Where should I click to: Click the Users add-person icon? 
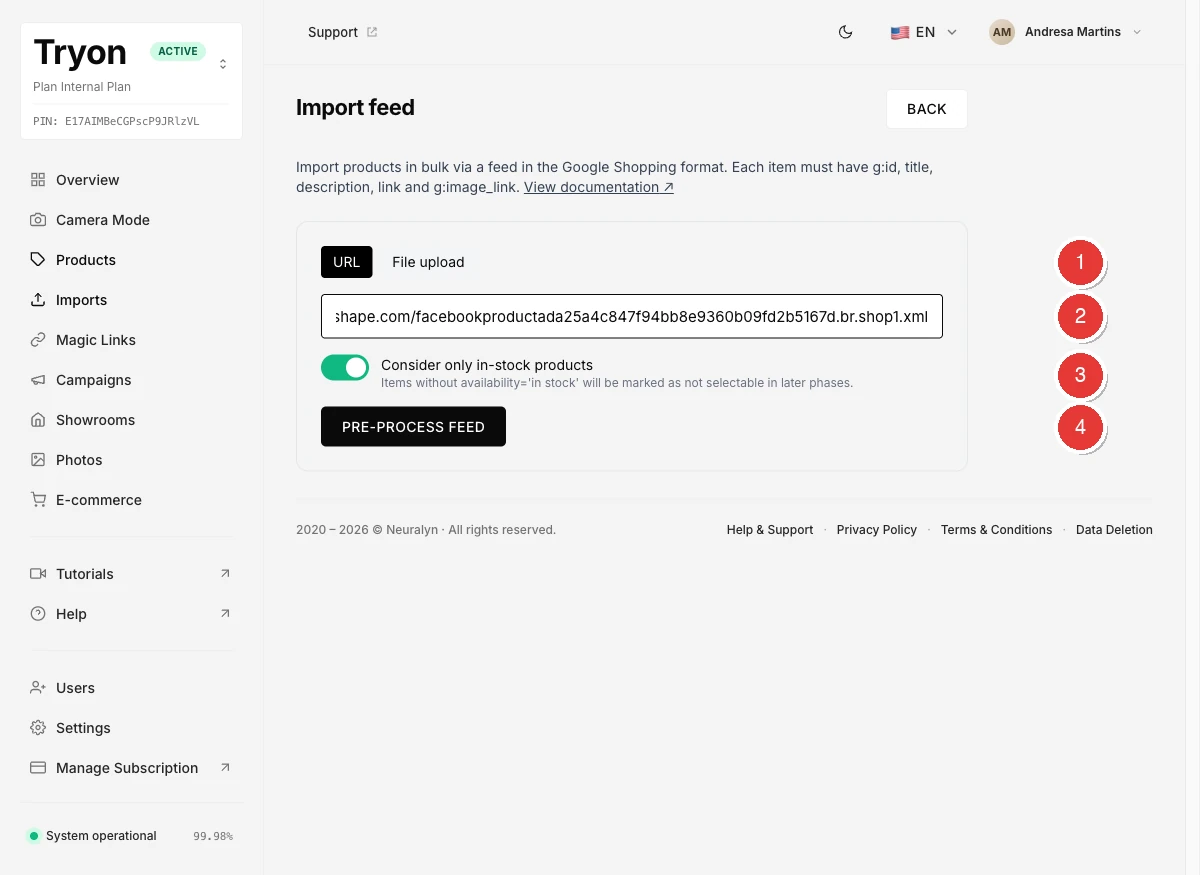(38, 688)
